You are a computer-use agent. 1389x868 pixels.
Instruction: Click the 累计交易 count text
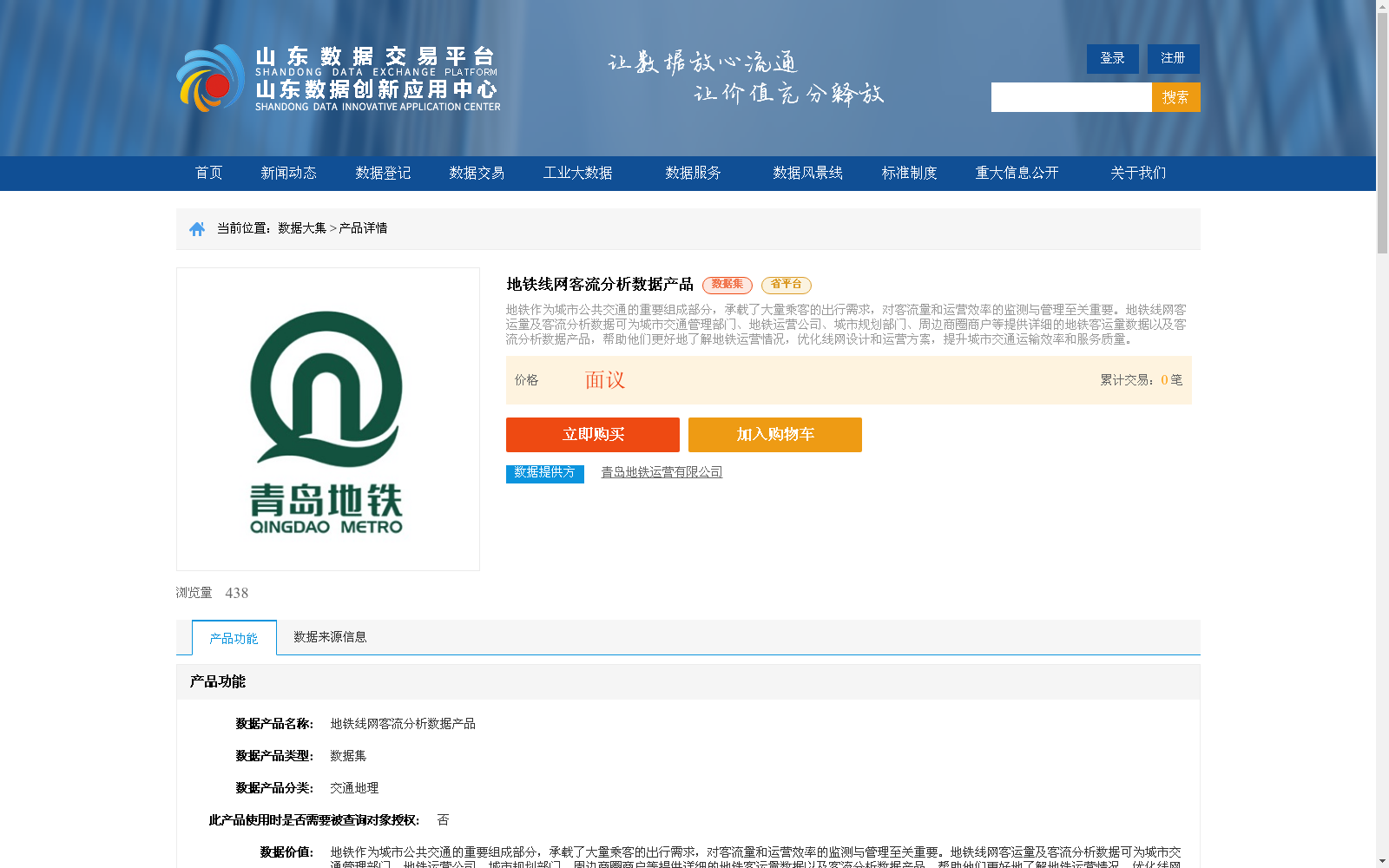point(1142,380)
